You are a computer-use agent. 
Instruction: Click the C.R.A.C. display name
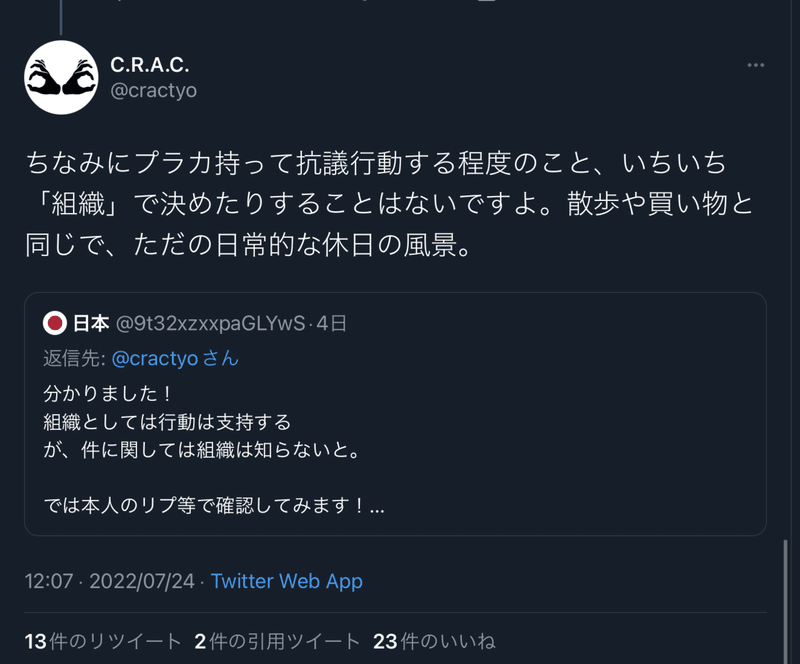point(149,65)
